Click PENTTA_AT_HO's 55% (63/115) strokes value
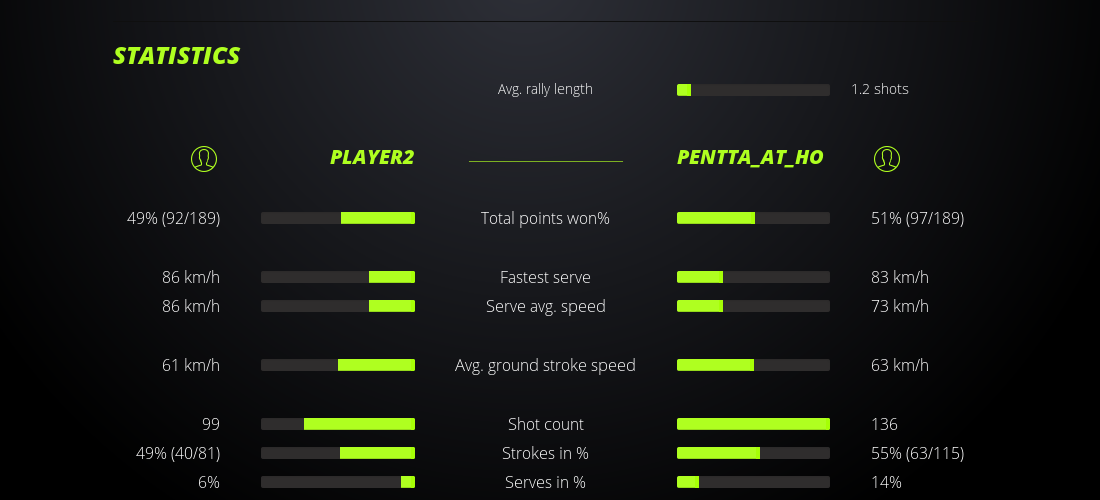Screen dimensions: 1100x500 (917, 453)
